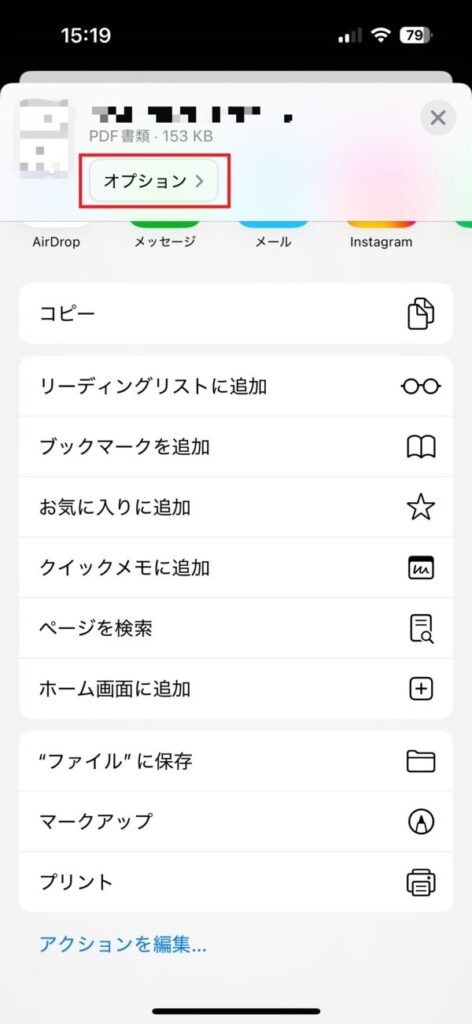Screen dimensions: 472x1024
Task: Share via メール app
Action: [x=273, y=235]
